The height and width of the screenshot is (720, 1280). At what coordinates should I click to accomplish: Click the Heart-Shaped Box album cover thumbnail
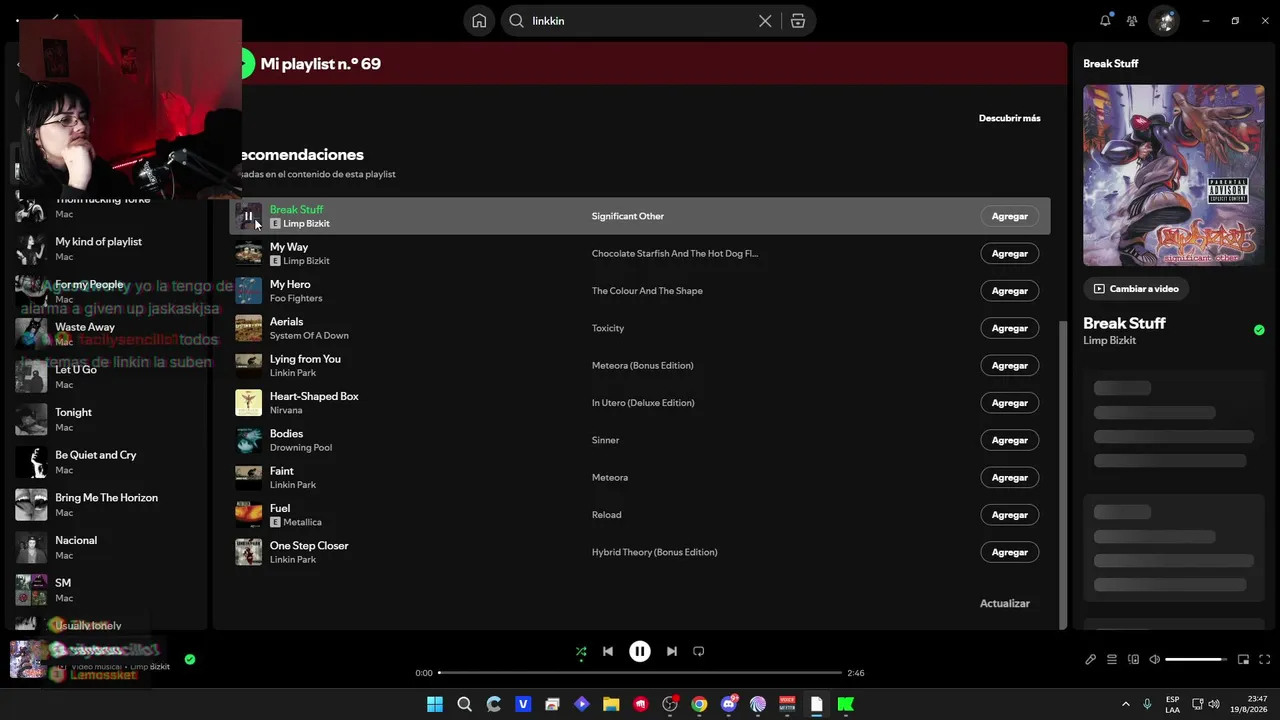point(248,403)
